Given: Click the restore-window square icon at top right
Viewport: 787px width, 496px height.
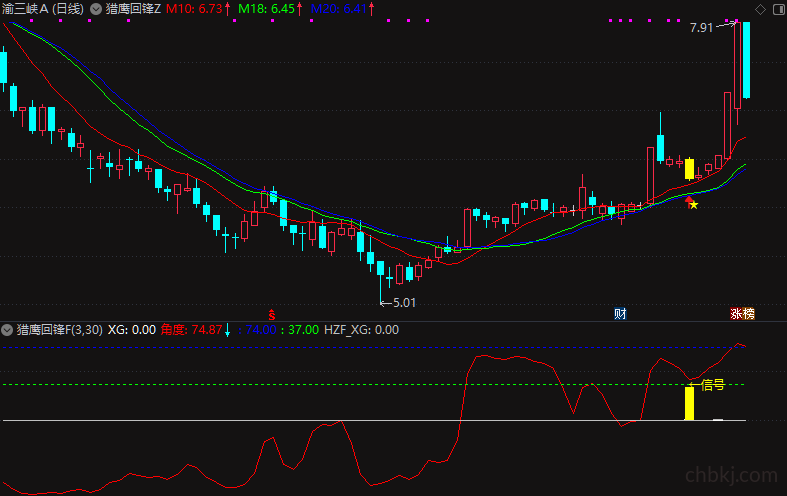Looking at the screenshot, I should [x=779, y=9].
